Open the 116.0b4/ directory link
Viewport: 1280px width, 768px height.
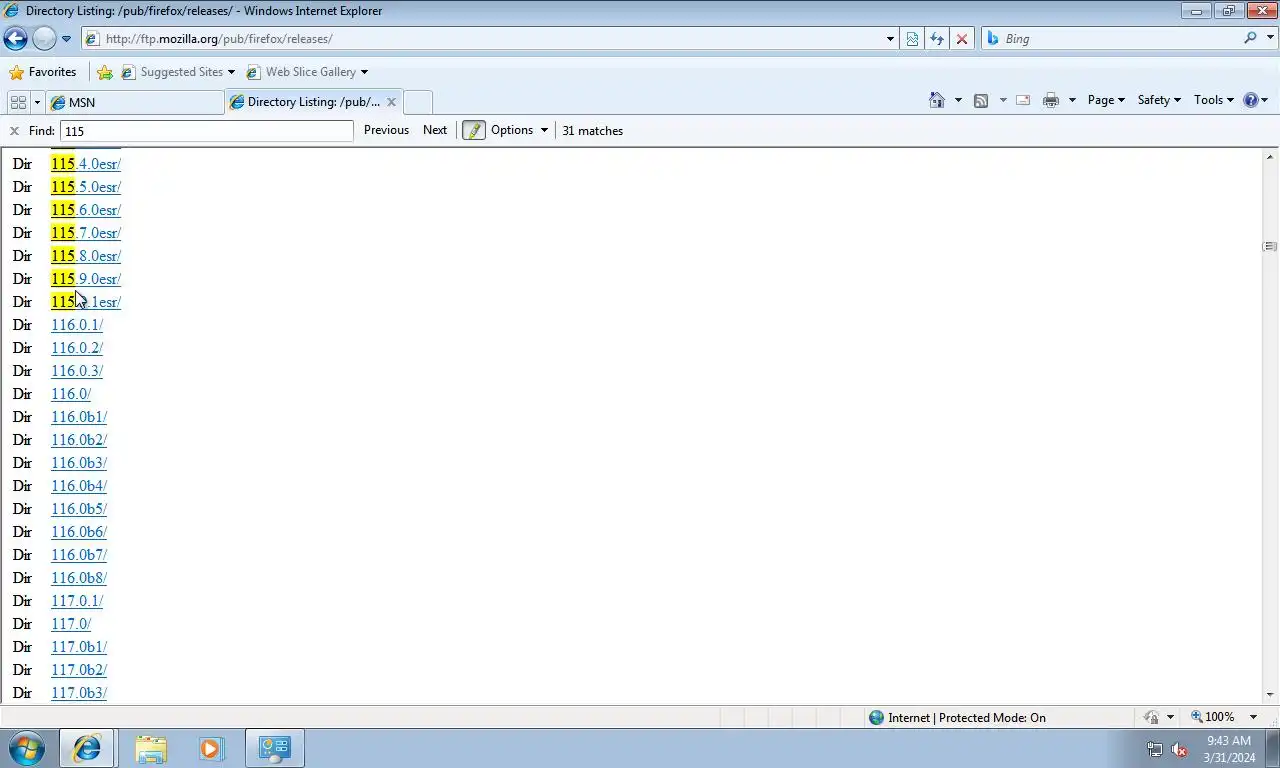pyautogui.click(x=79, y=486)
